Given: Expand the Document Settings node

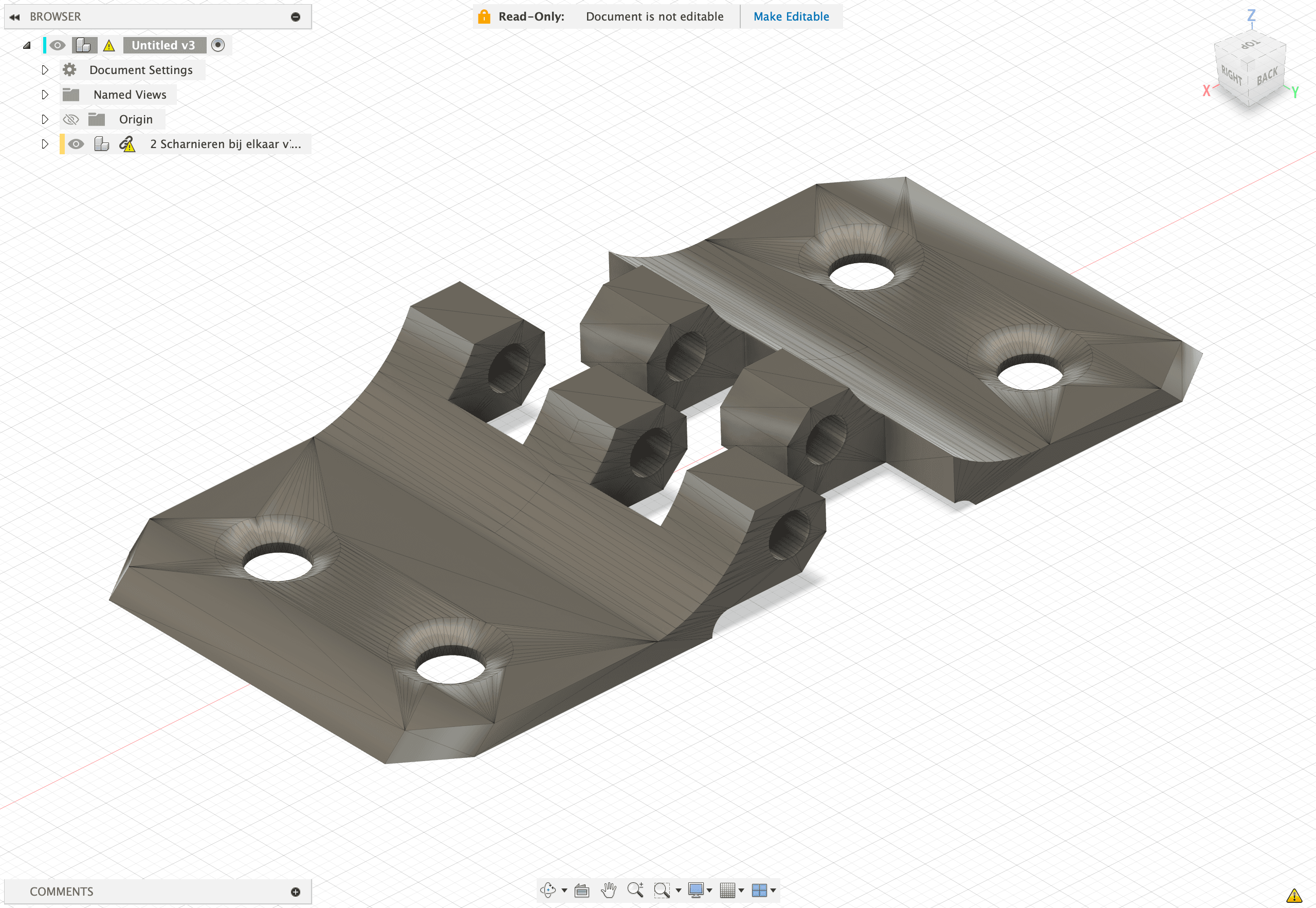Looking at the screenshot, I should 45,70.
